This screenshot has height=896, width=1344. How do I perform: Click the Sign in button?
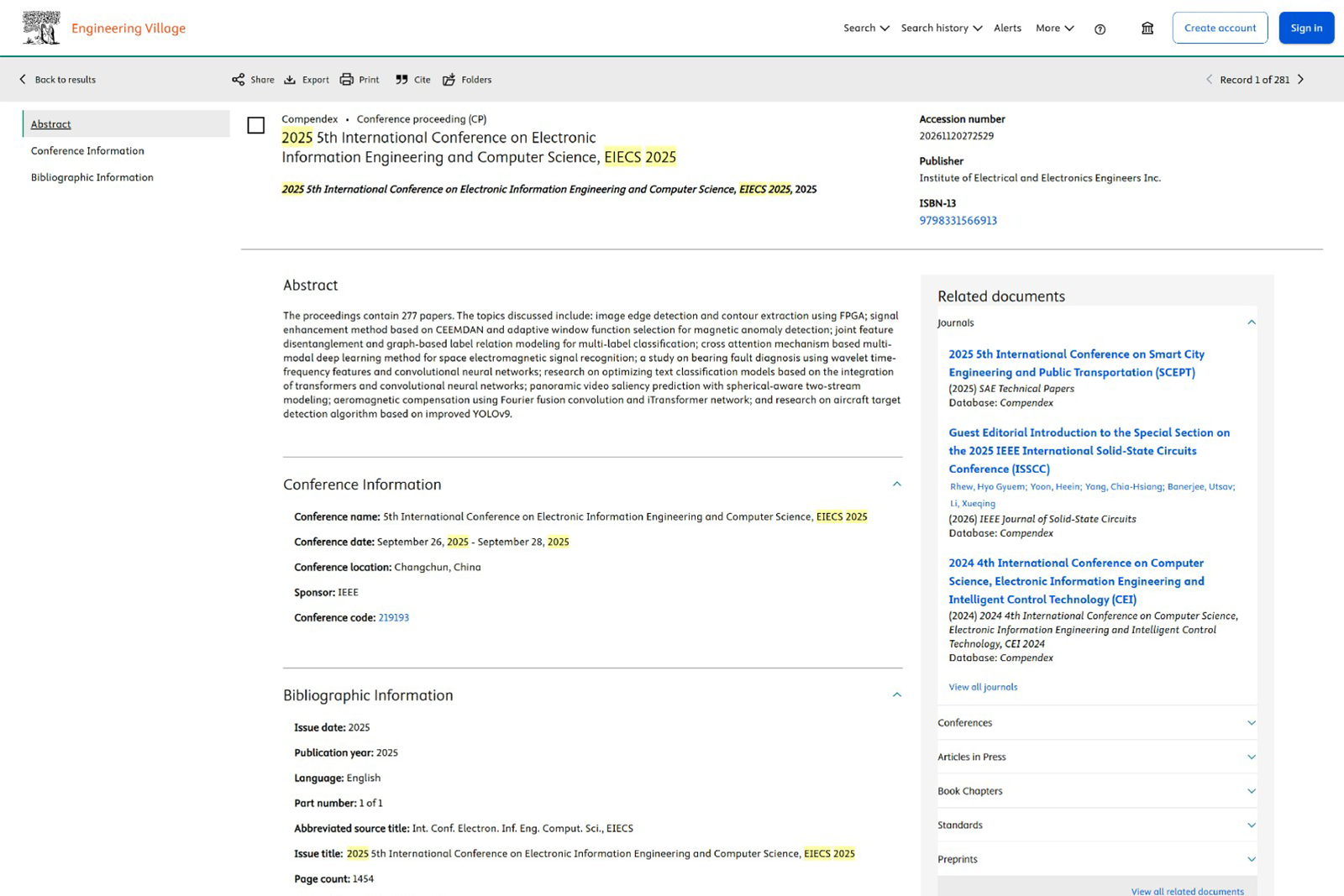tap(1307, 29)
